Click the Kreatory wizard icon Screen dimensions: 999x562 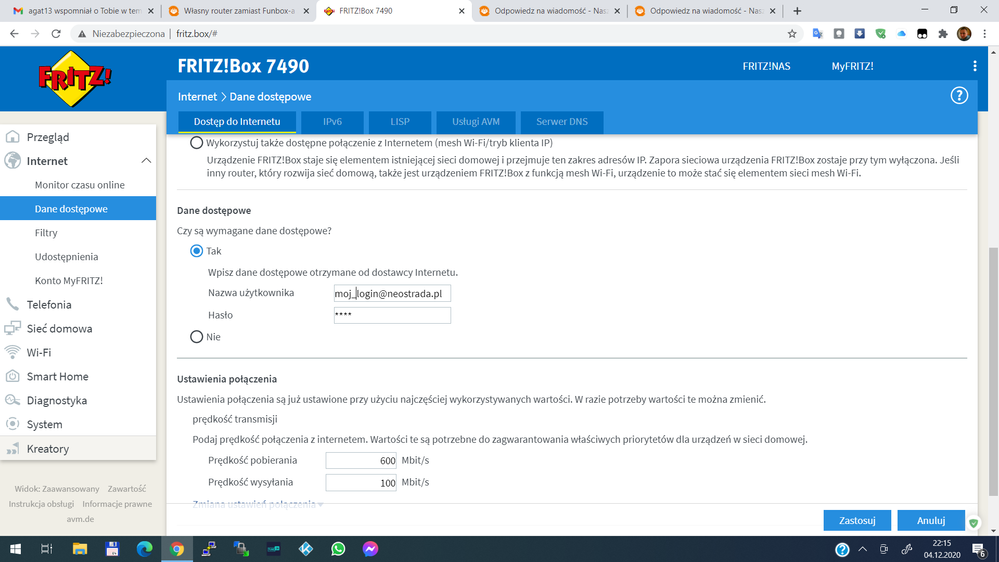click(13, 449)
